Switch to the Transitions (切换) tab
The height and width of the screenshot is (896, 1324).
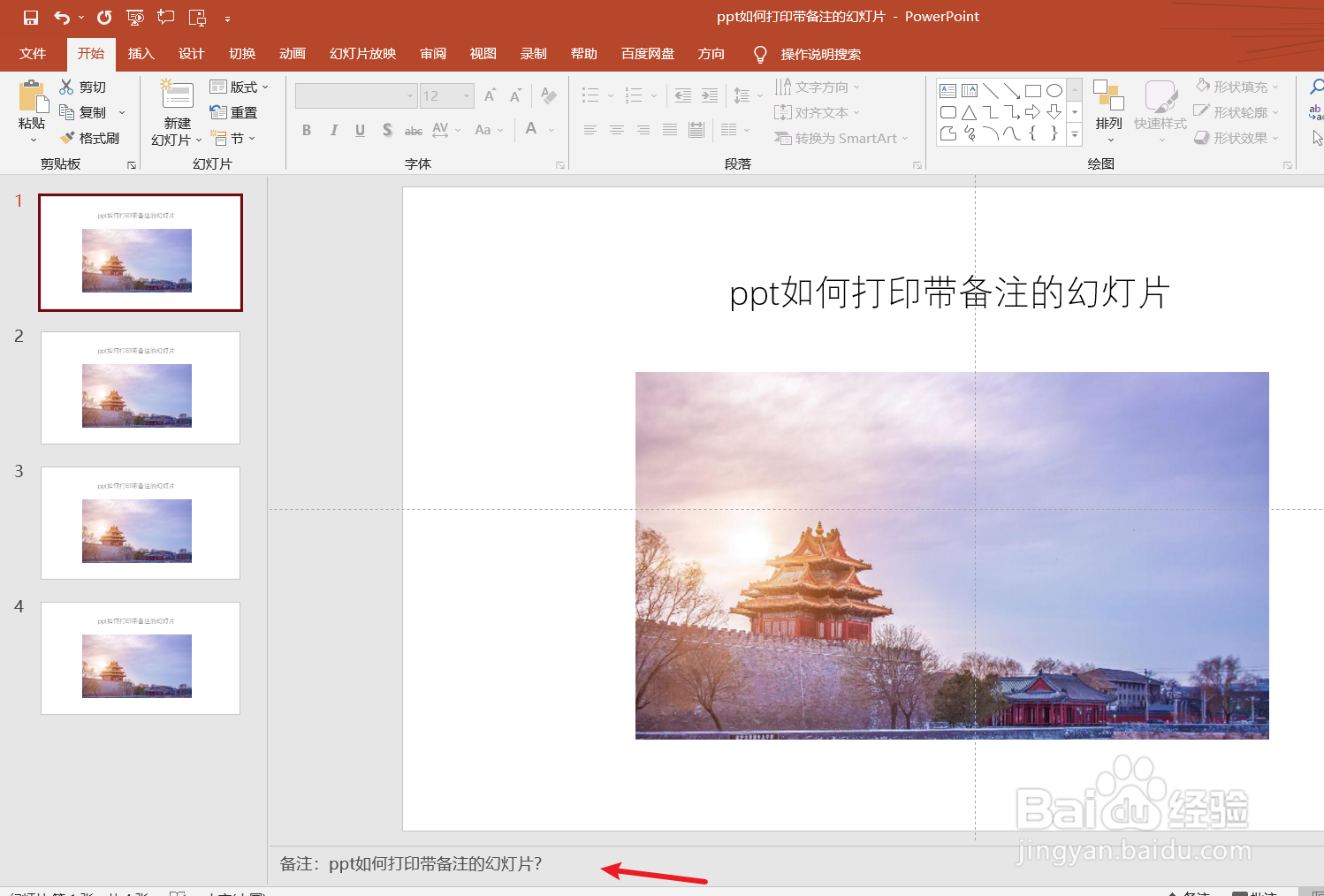tap(242, 54)
